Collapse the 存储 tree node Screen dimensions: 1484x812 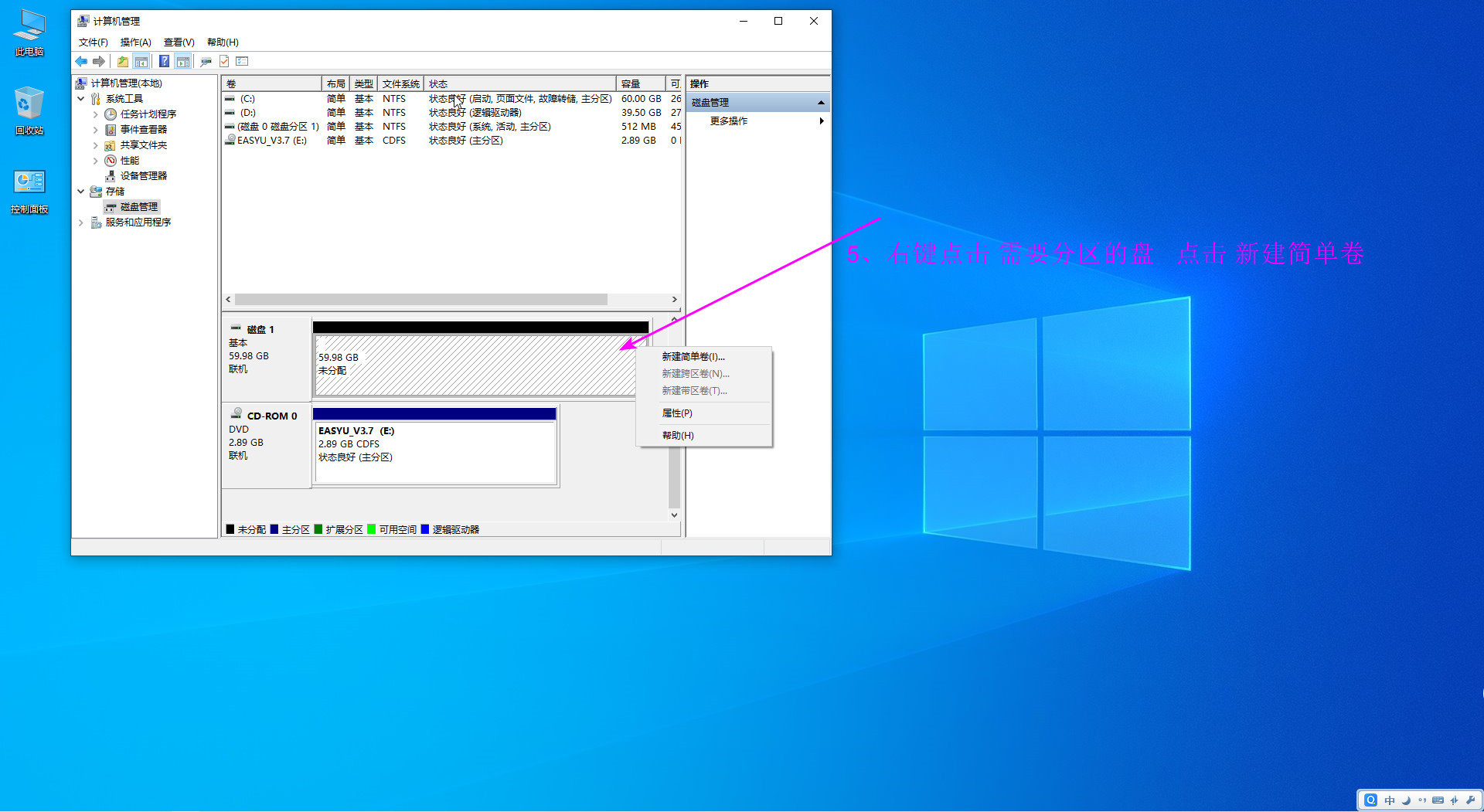click(81, 192)
